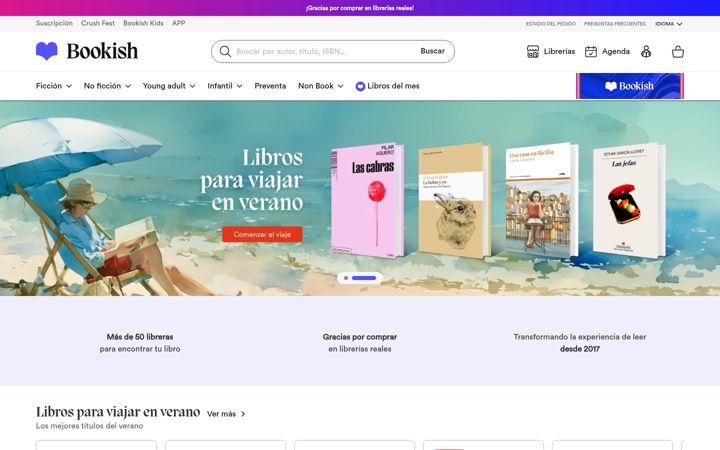Viewport: 720px width, 450px height.
Task: Open the Bookish Kids link
Action: pyautogui.click(x=143, y=23)
